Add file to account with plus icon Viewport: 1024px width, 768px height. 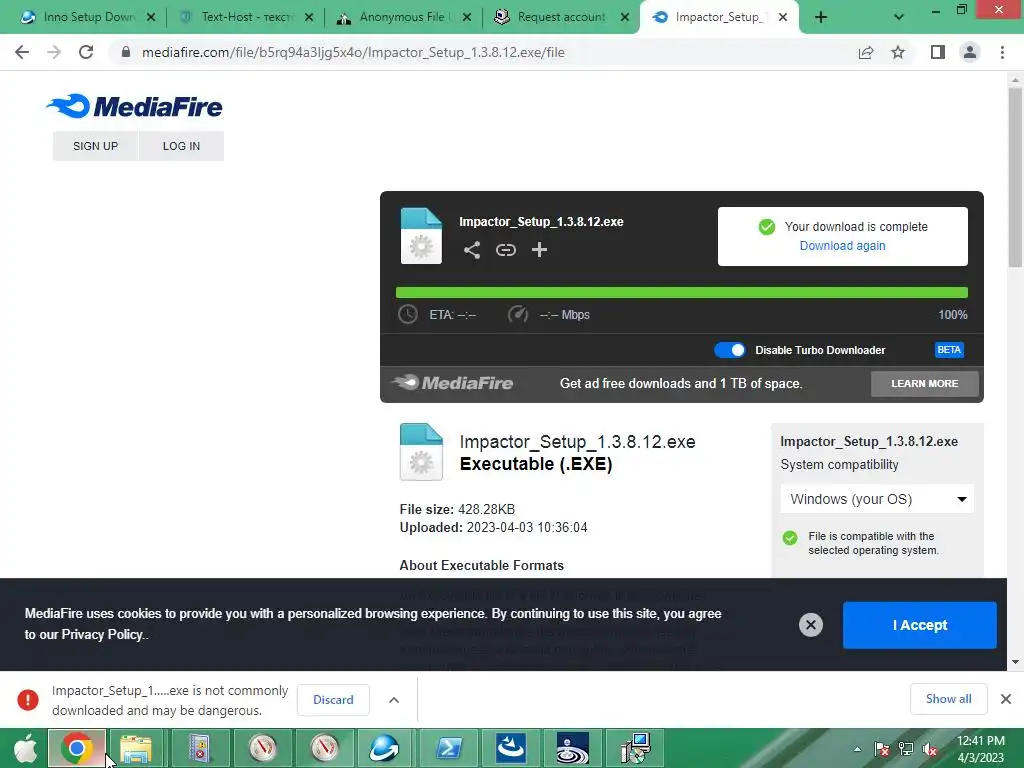tap(539, 249)
